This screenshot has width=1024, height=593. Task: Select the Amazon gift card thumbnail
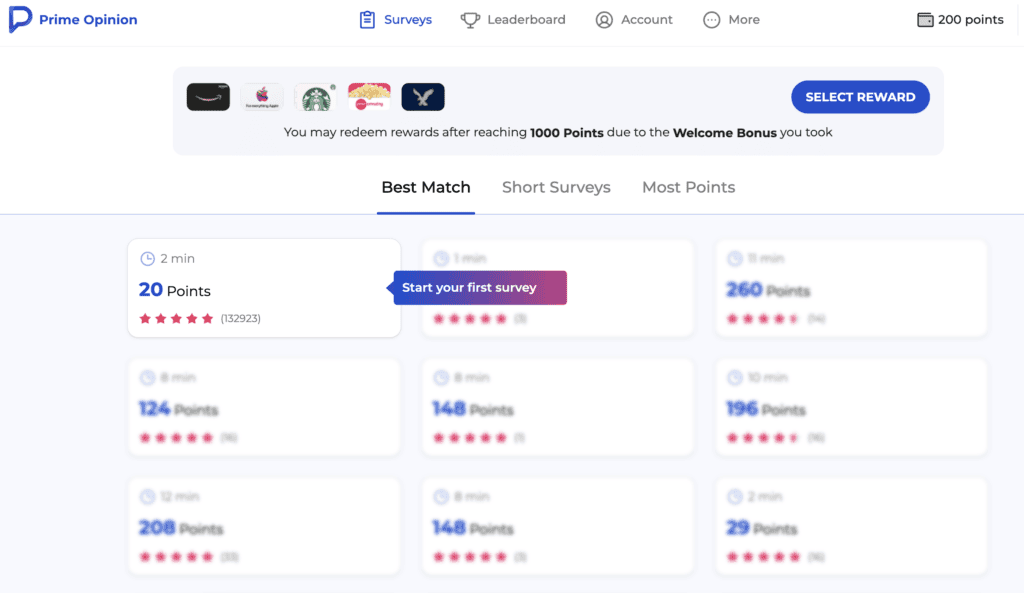[208, 97]
